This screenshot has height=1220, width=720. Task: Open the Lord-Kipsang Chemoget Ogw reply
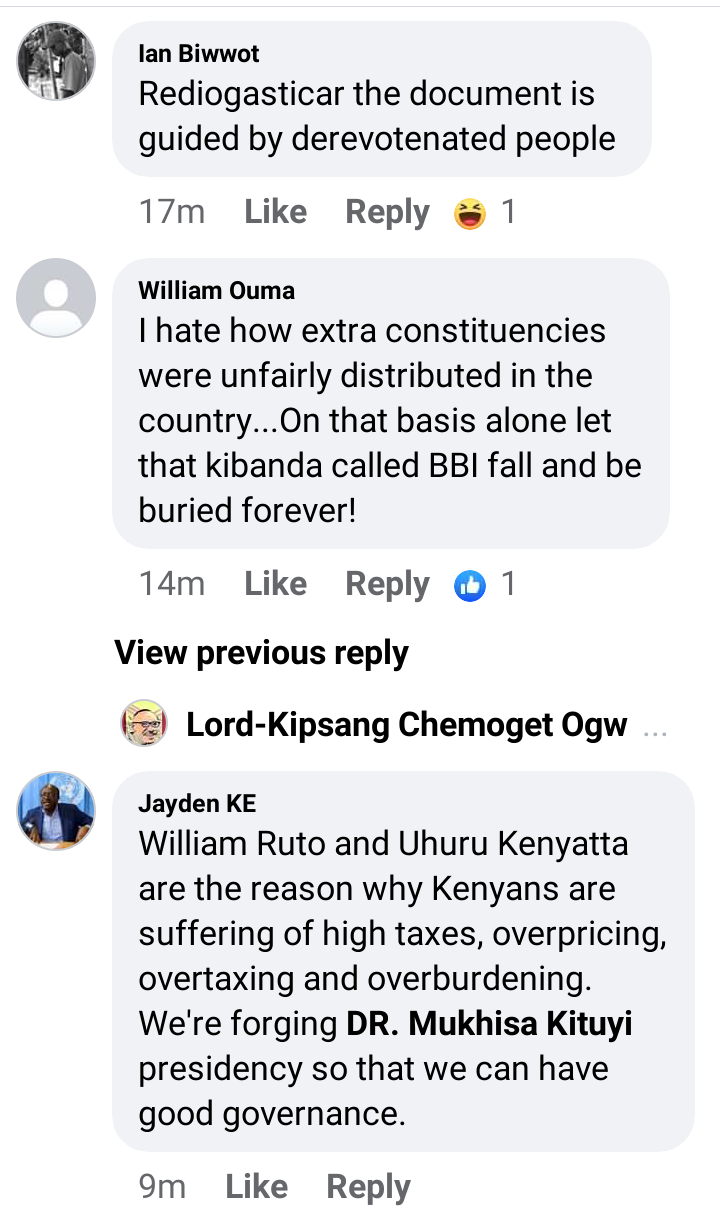point(407,724)
